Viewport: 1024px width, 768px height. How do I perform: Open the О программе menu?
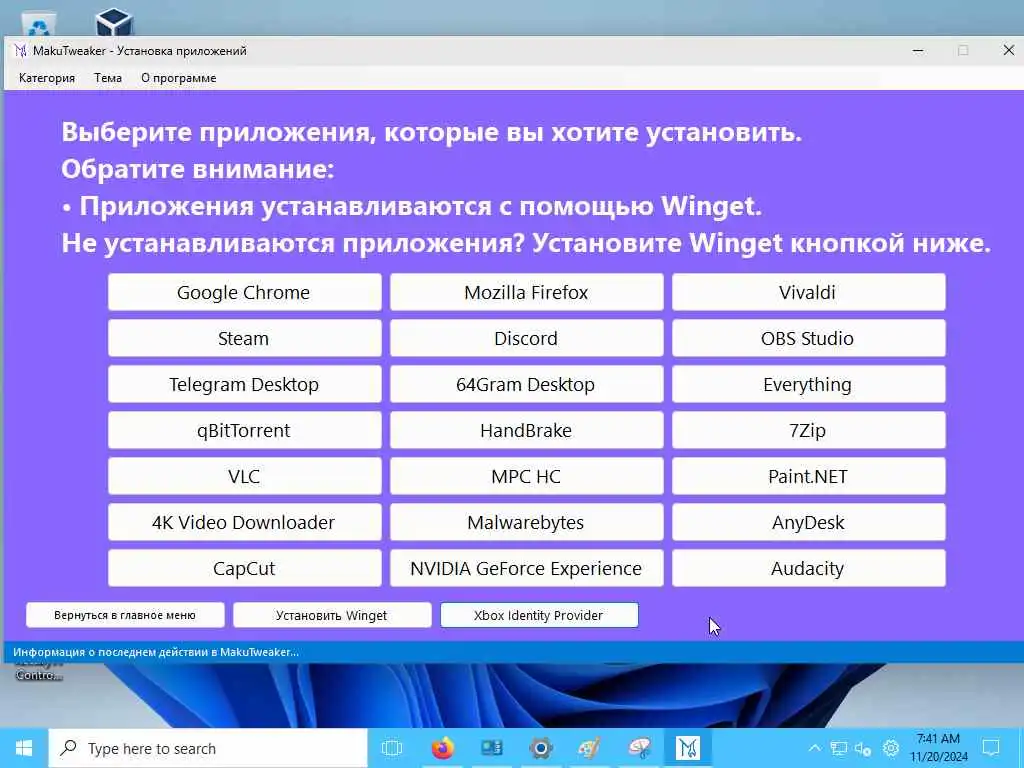coord(178,78)
